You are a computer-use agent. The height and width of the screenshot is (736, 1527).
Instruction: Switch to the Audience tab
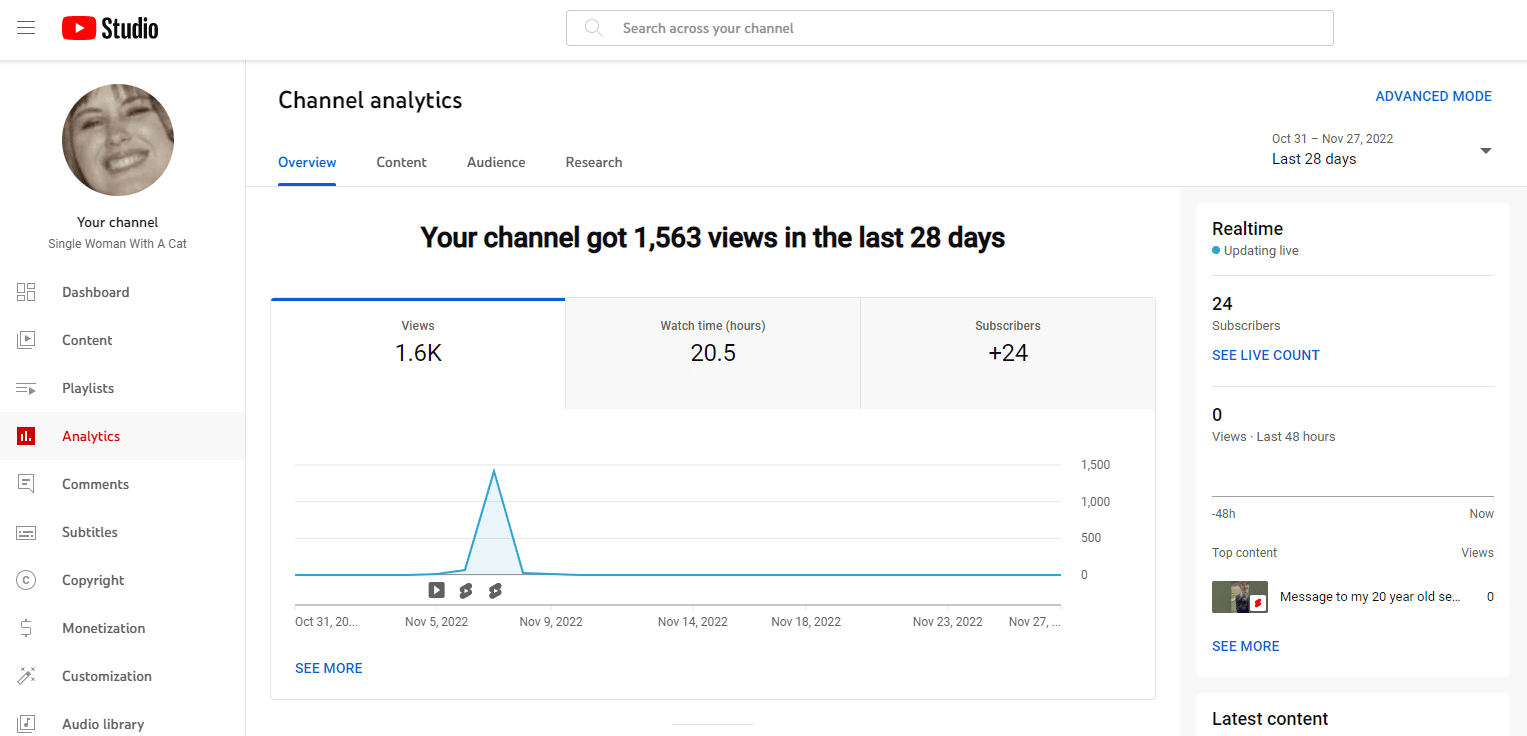click(x=496, y=162)
